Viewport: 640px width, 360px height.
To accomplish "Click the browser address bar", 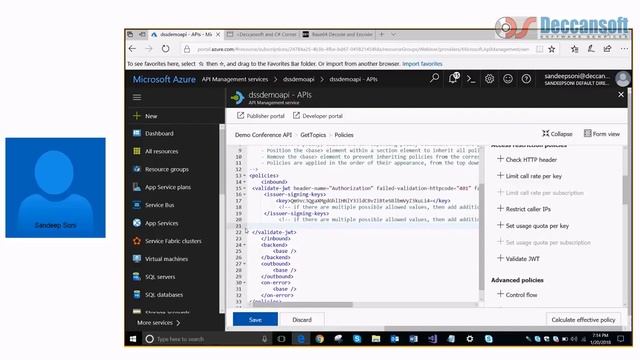I will tap(363, 49).
